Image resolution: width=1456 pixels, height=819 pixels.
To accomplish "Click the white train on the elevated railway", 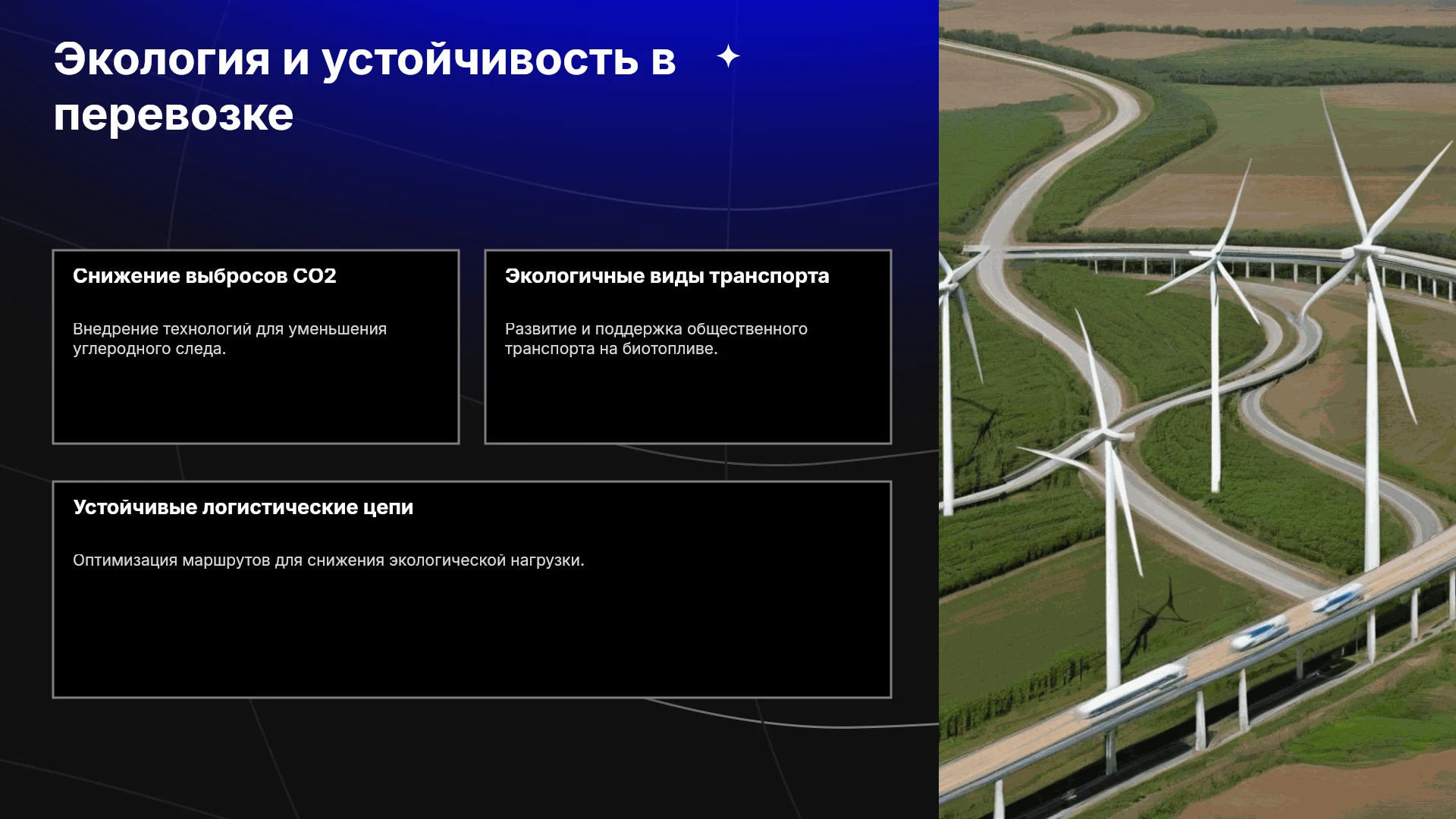I will (x=1131, y=690).
